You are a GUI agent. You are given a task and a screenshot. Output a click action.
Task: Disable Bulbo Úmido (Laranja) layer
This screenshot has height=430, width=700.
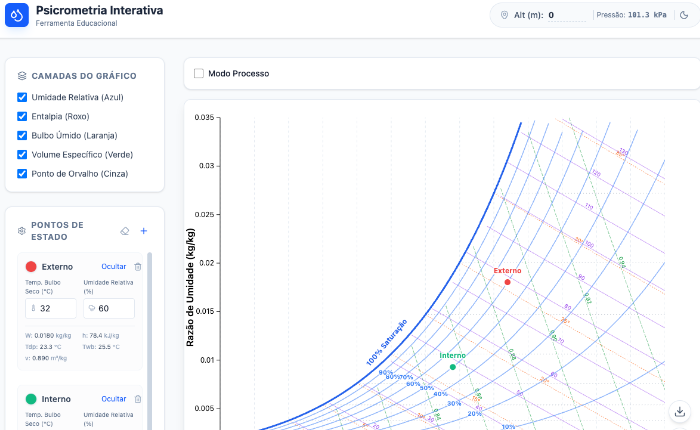tap(22, 135)
